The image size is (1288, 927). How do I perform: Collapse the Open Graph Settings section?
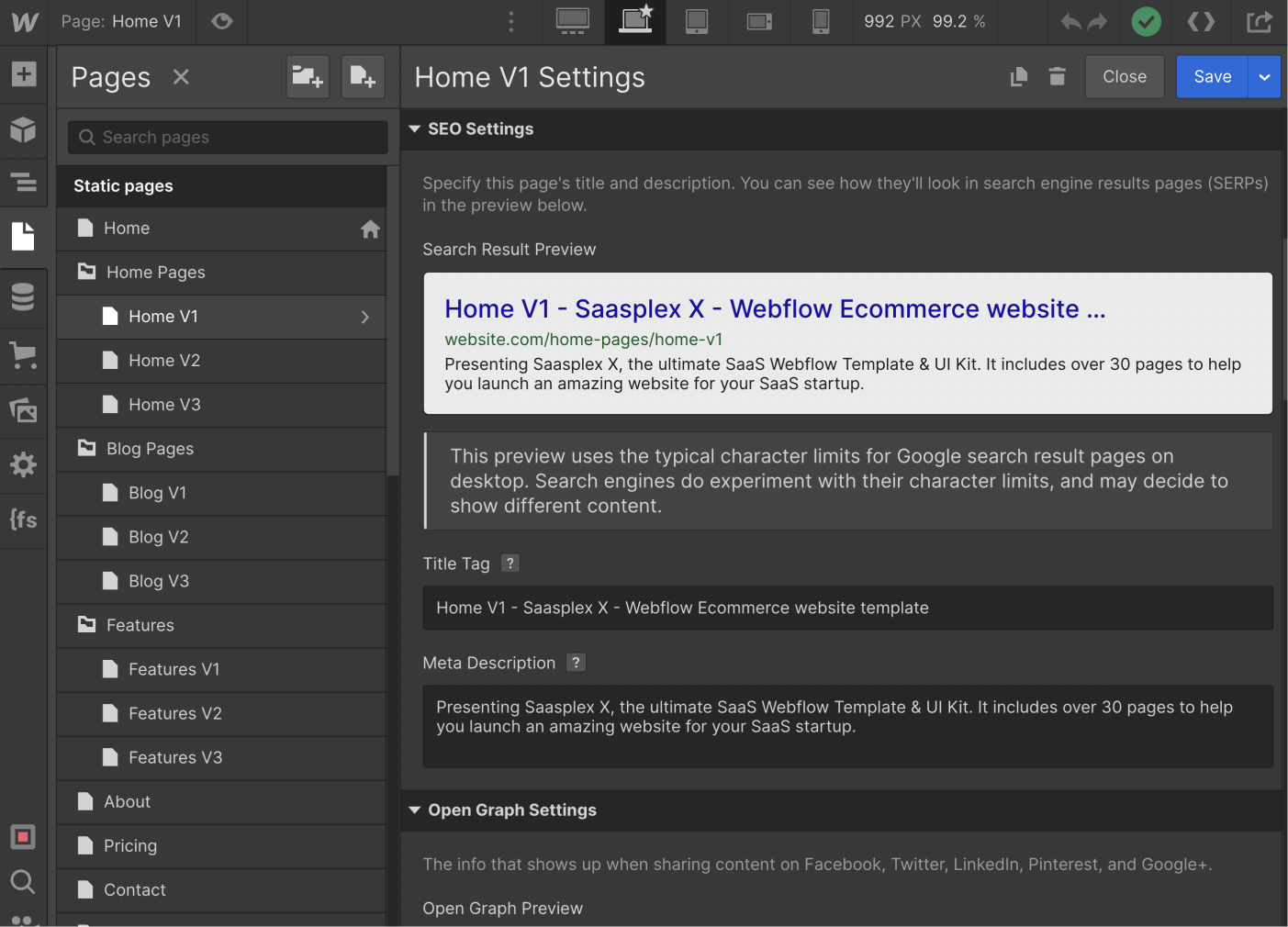point(415,810)
